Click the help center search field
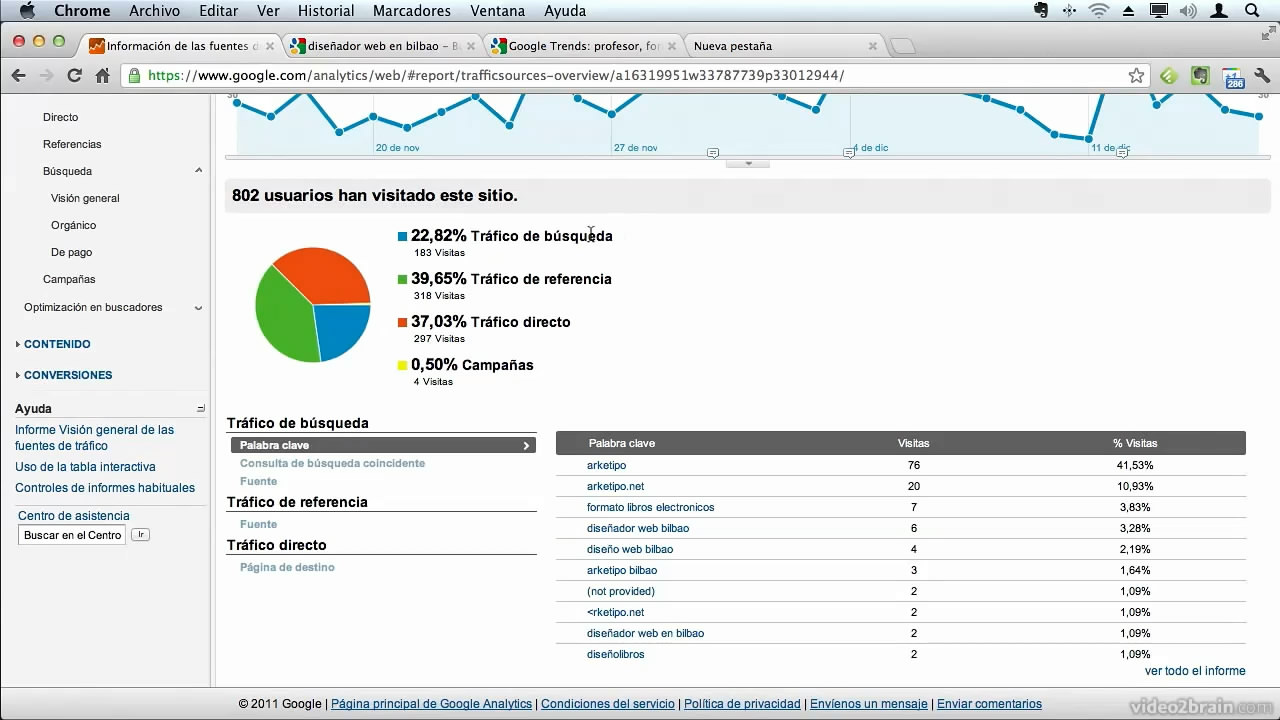The height and width of the screenshot is (720, 1280). point(73,535)
